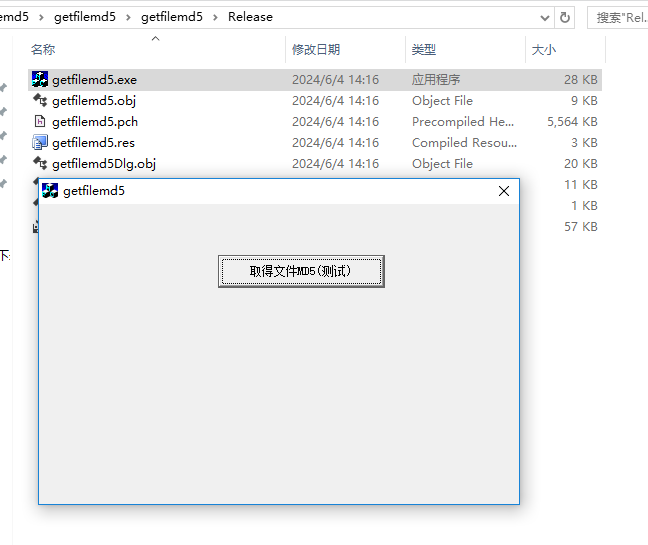Click the search Release input box
Screen dimensions: 648x545
[x=620, y=17]
